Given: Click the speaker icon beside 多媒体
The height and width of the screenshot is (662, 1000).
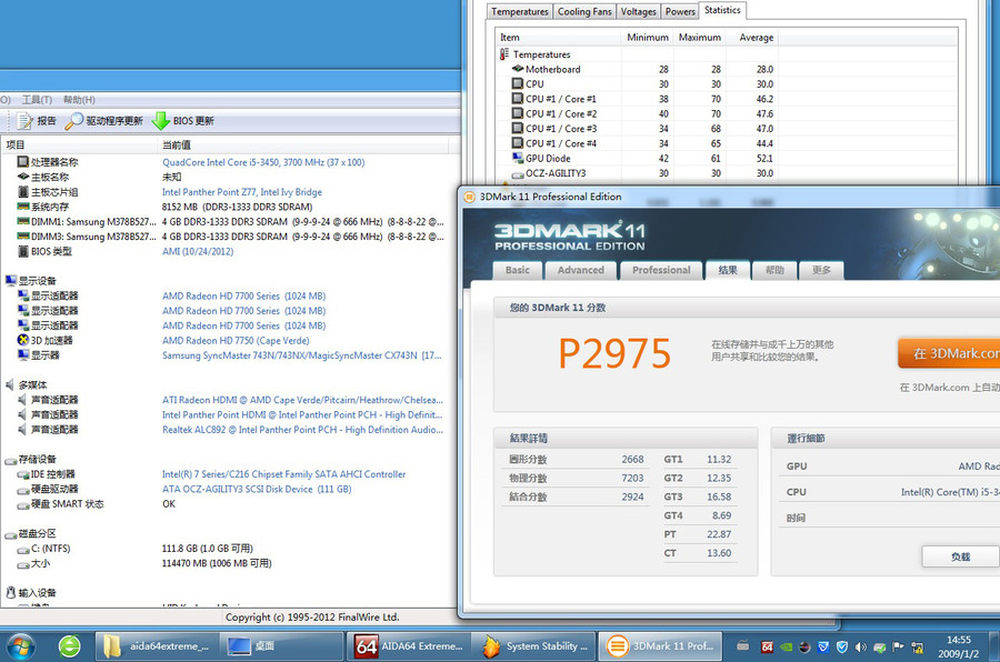Looking at the screenshot, I should [10, 385].
